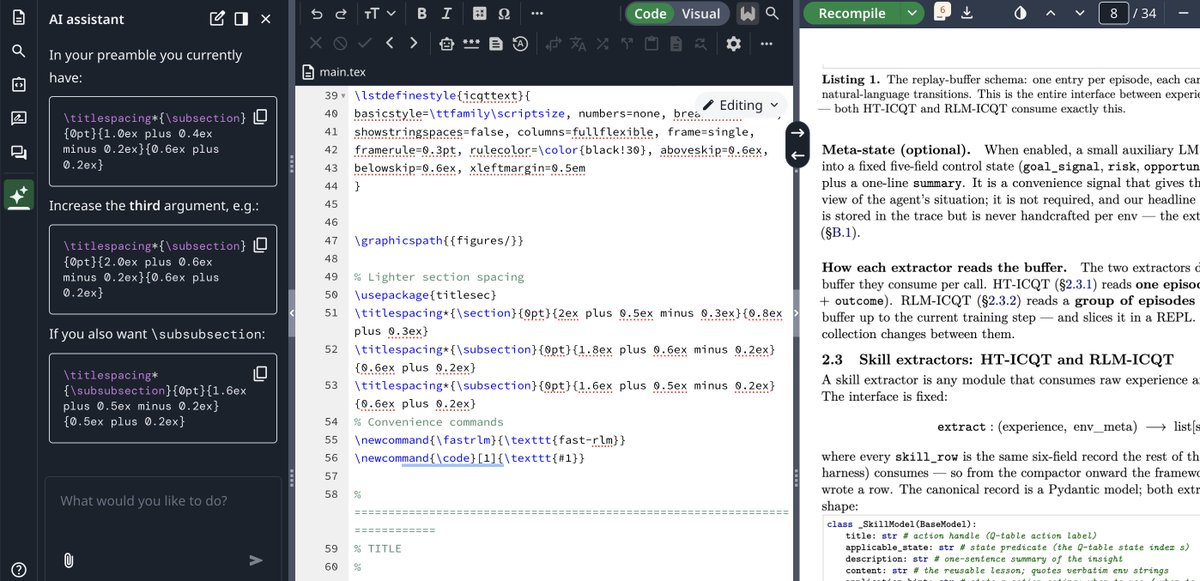Switch to the Code editor

click(x=650, y=14)
